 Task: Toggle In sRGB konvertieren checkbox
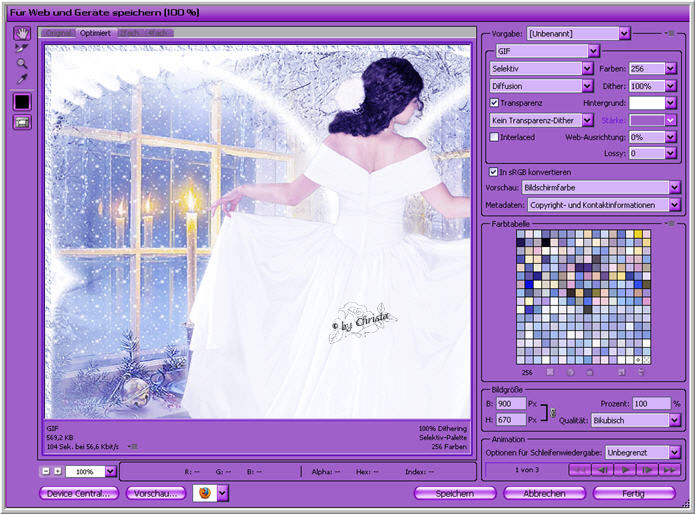point(493,172)
